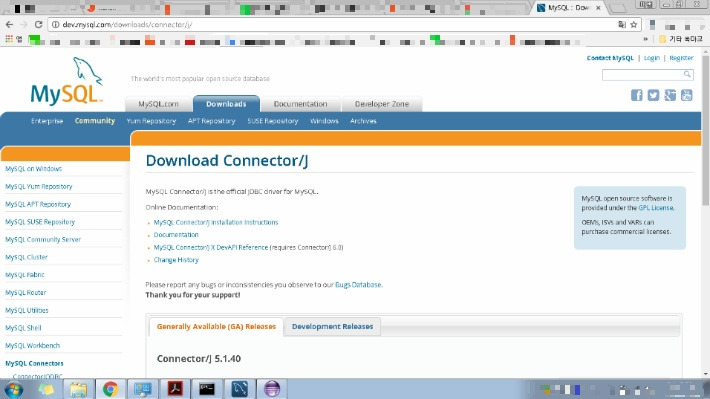
Task: Open MySQL Yum Repository sidebar link
Action: point(38,186)
